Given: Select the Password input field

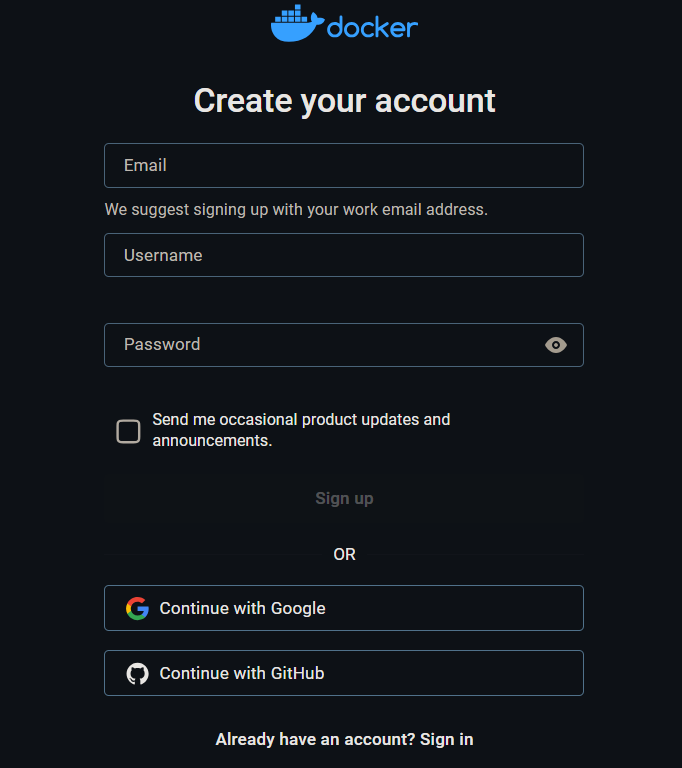Looking at the screenshot, I should (x=320, y=345).
